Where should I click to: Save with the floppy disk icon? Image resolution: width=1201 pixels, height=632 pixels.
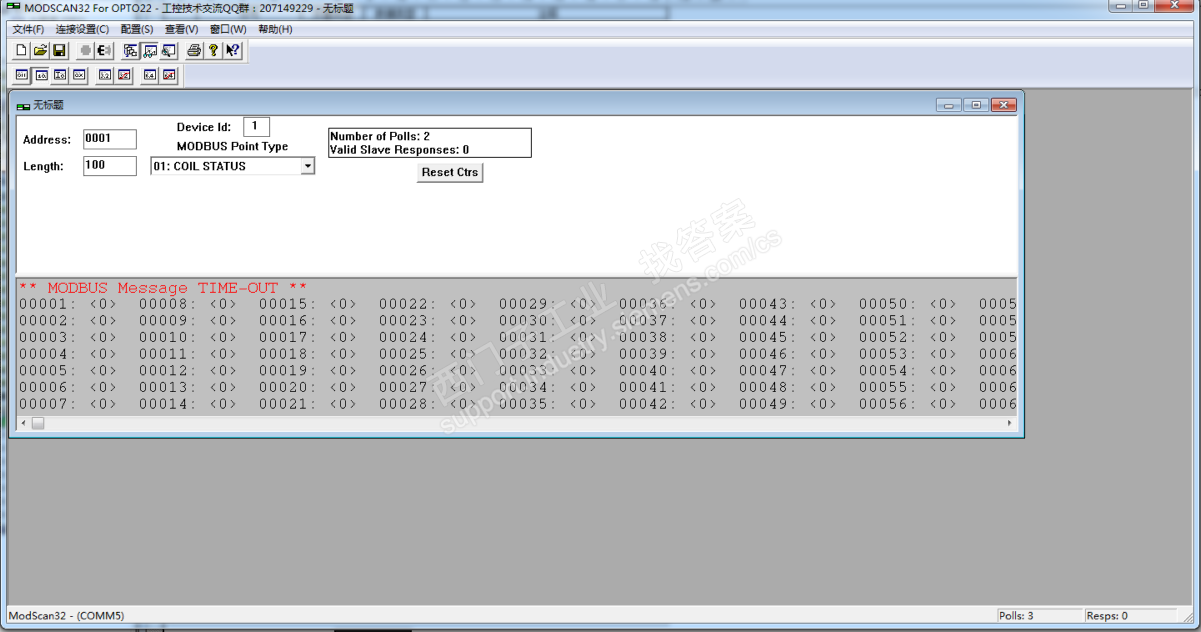(59, 50)
